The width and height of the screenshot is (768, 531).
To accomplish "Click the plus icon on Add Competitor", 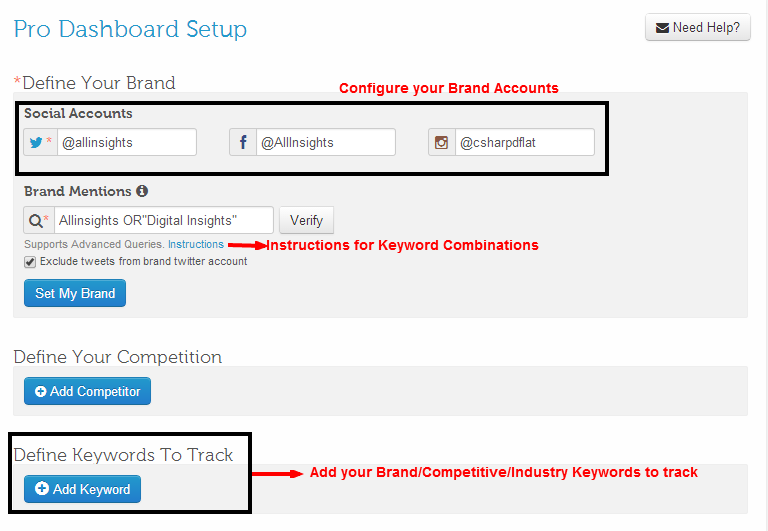I will 41,391.
